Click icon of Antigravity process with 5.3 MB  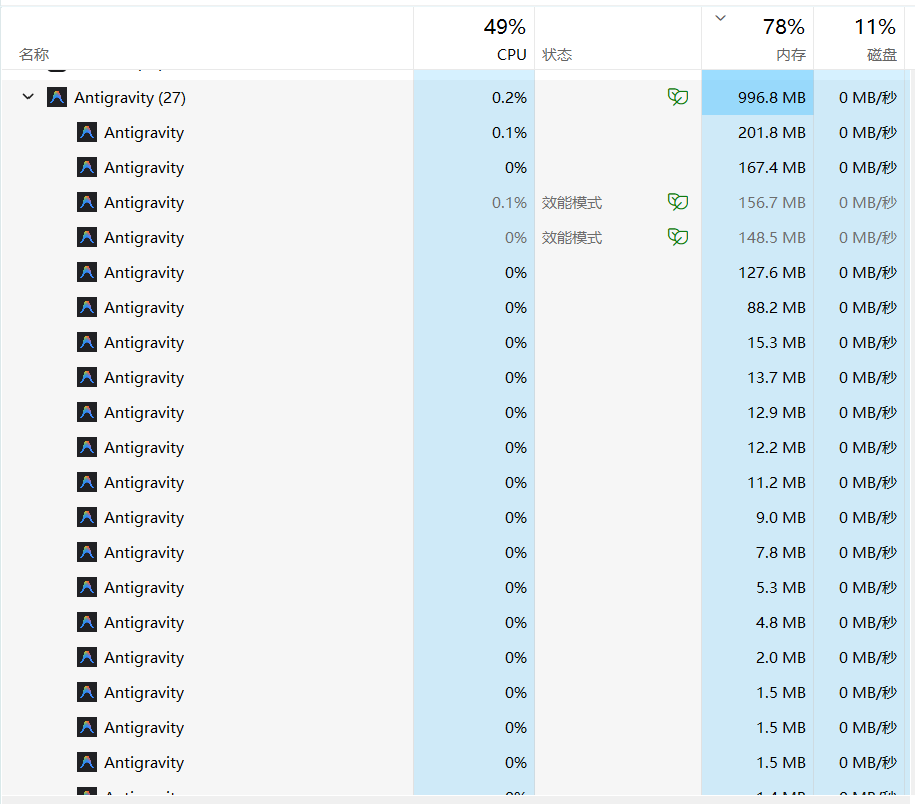tap(87, 587)
